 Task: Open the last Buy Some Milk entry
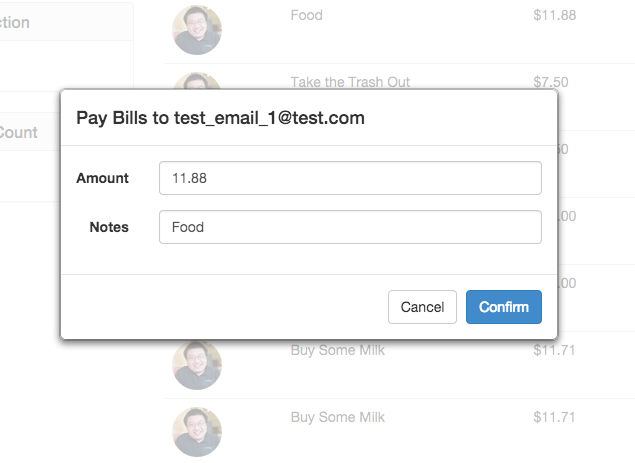pos(337,417)
